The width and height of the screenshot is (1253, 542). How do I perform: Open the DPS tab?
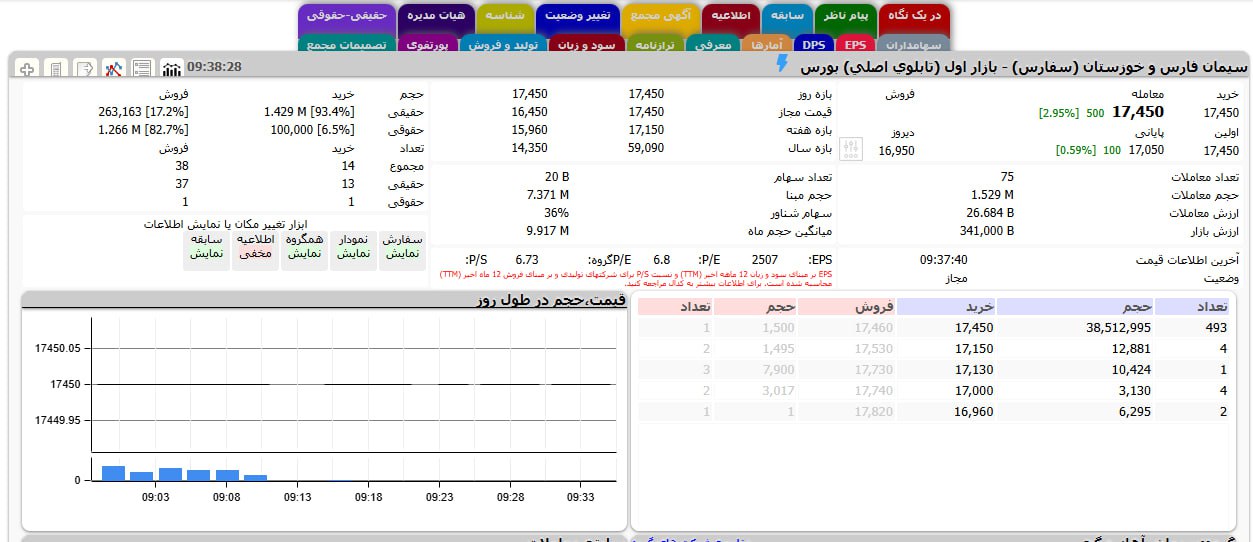[x=814, y=45]
